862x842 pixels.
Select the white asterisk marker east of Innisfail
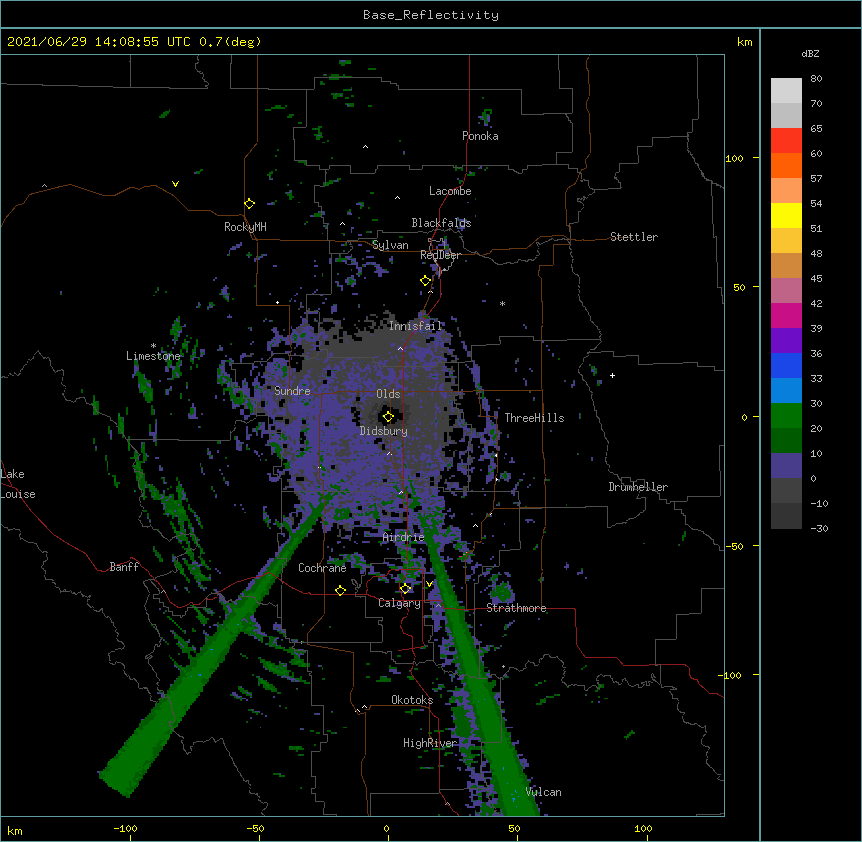pyautogui.click(x=502, y=303)
